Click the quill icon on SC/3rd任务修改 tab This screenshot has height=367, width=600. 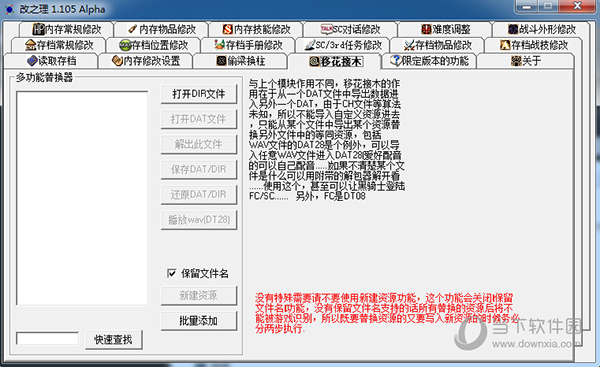coord(310,45)
